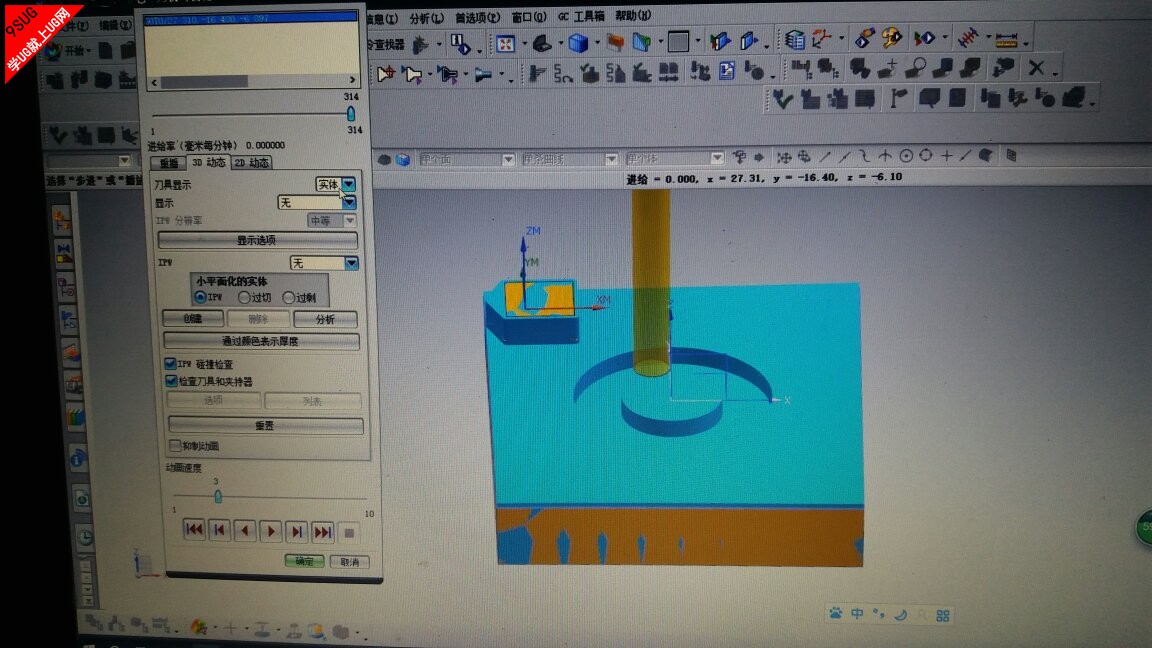Screen dimensions: 1152x648
Task: Click the paw icon in IME bar
Action: coord(835,613)
